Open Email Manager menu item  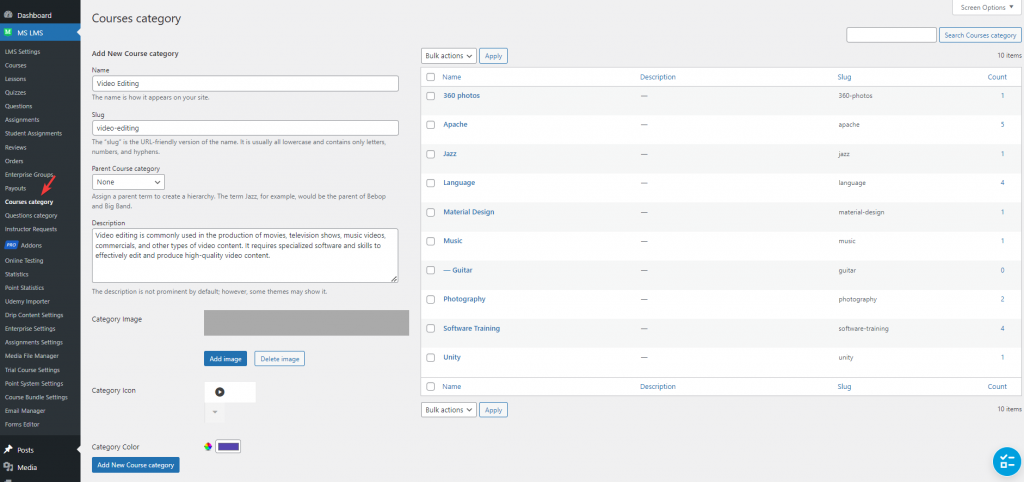(x=25, y=411)
